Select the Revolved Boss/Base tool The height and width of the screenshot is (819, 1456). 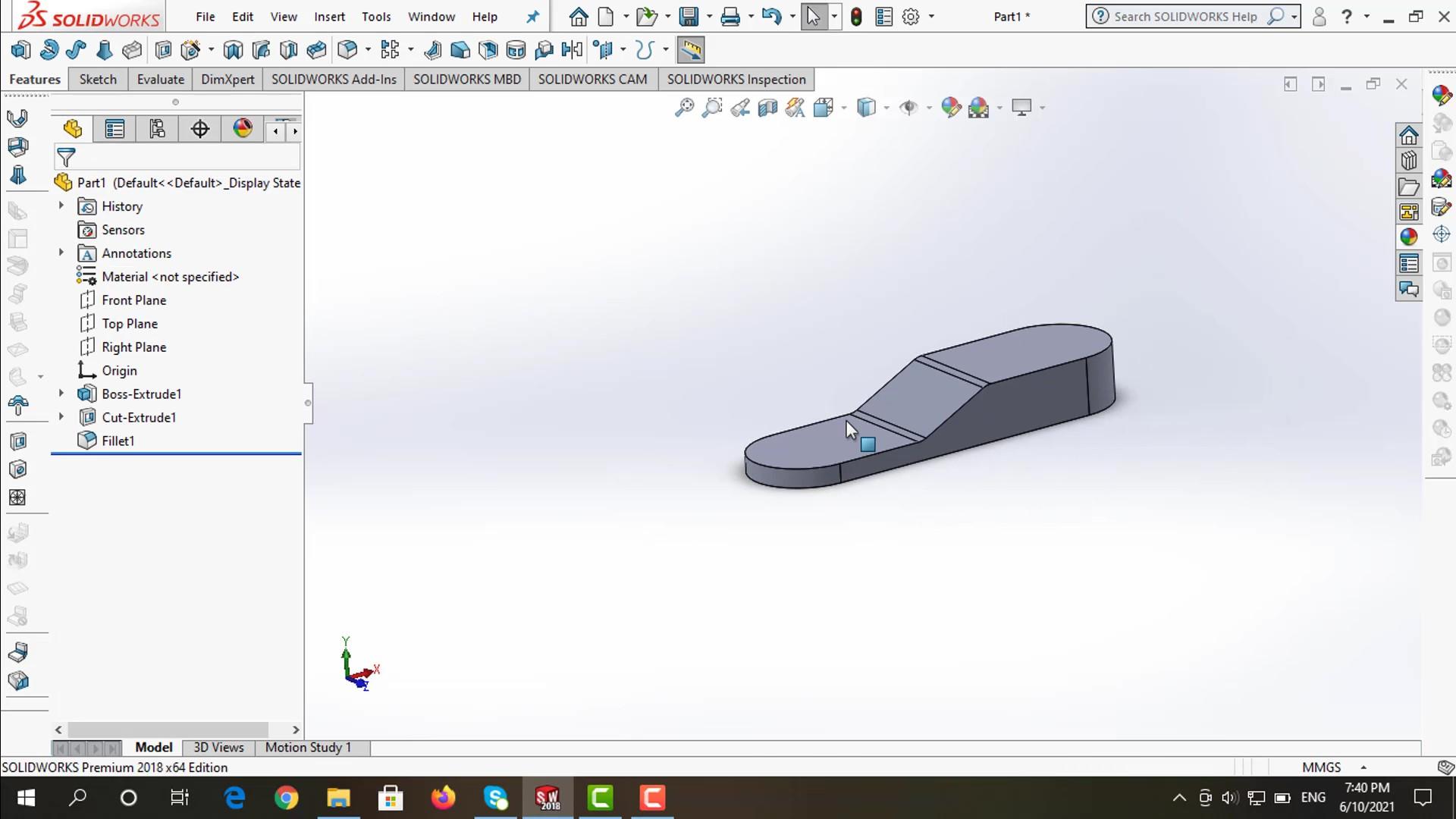tap(49, 50)
